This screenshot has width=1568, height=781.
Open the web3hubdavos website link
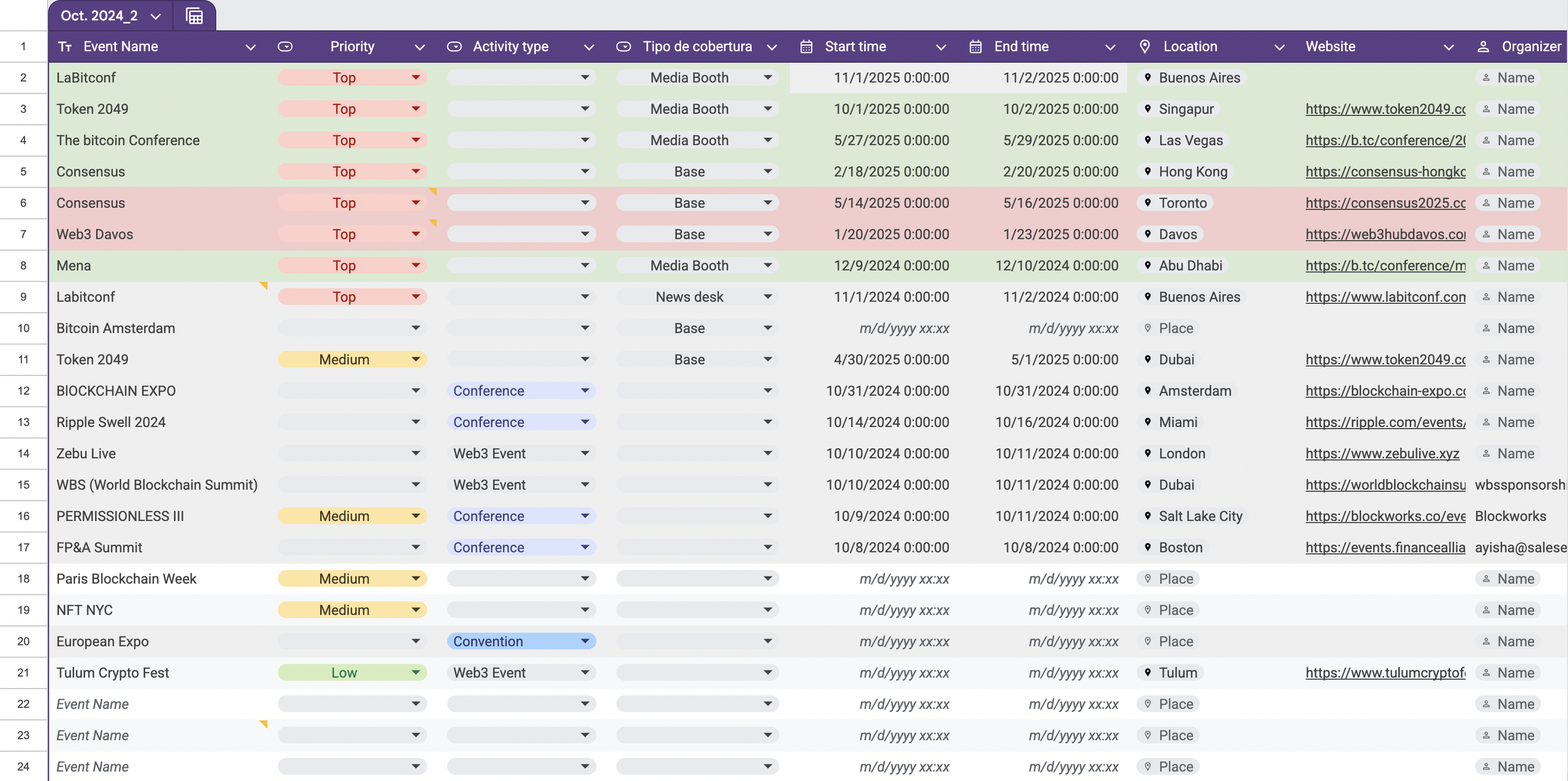1385,234
